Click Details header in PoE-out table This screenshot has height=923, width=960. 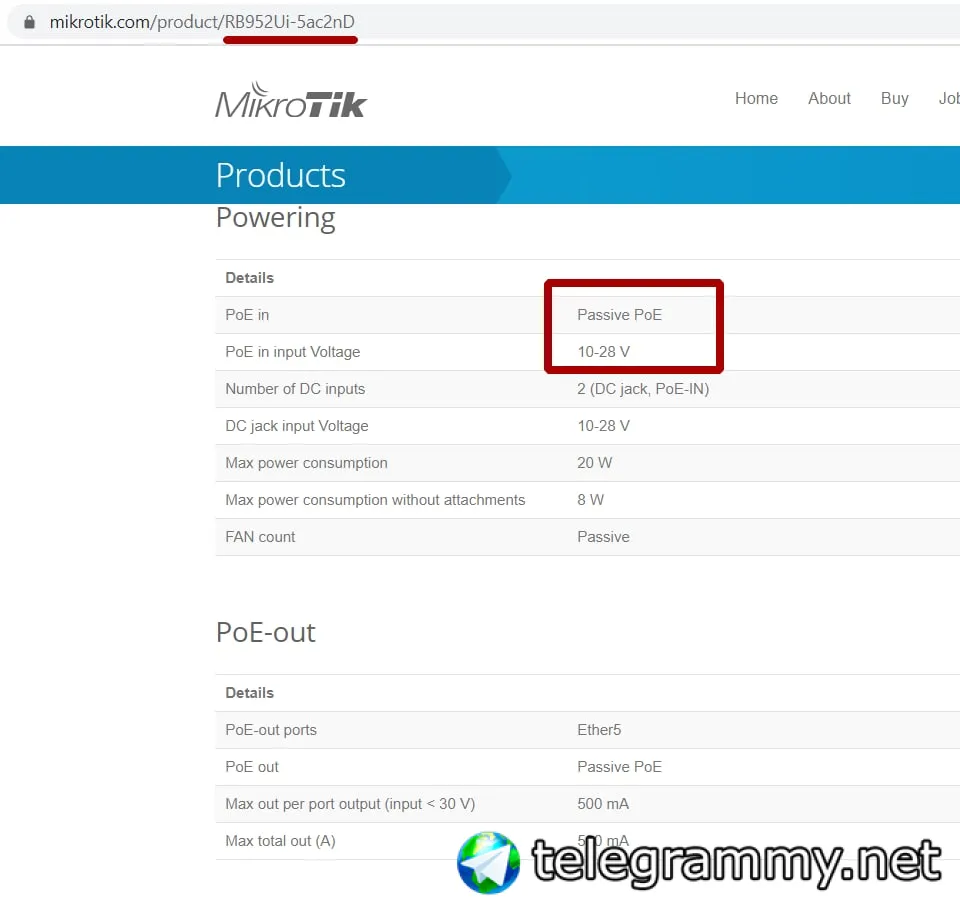[249, 693]
